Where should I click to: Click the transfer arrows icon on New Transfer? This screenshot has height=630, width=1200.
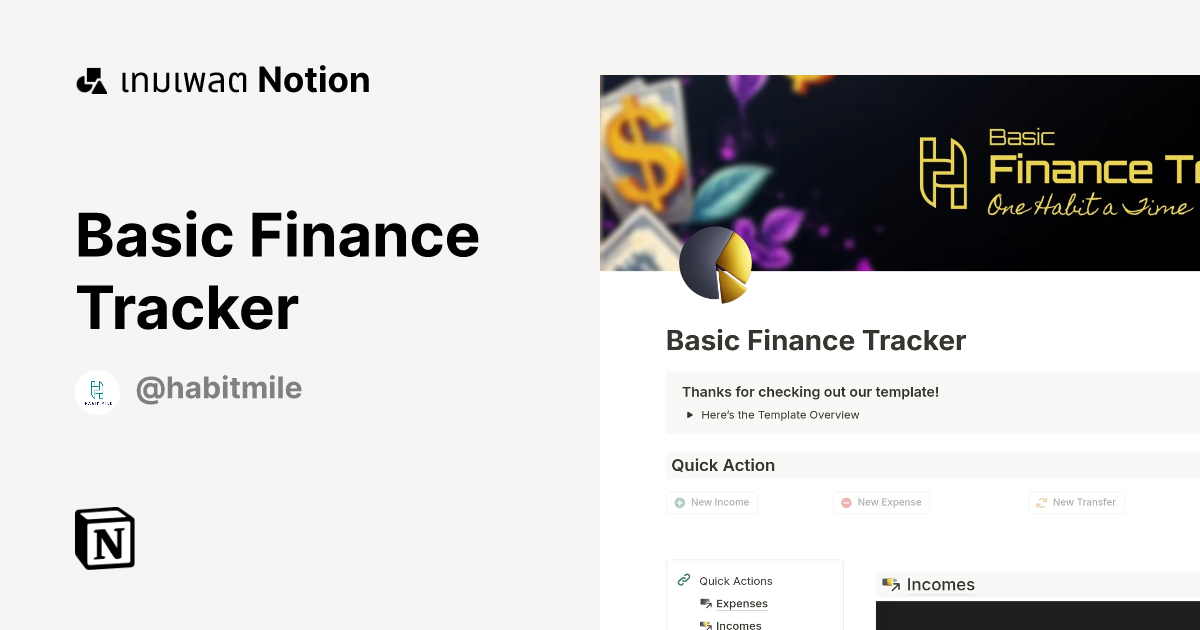point(1041,502)
